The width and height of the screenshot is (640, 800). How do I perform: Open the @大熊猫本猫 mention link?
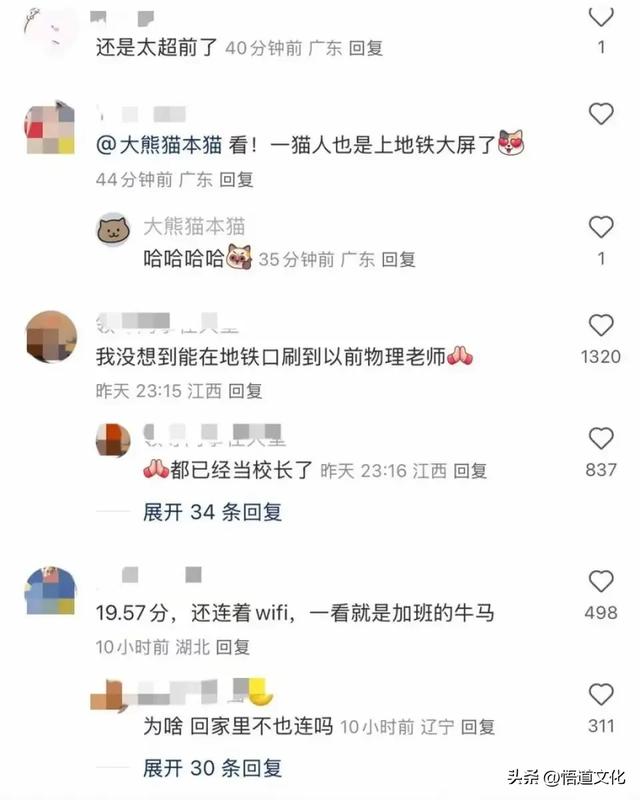click(159, 145)
